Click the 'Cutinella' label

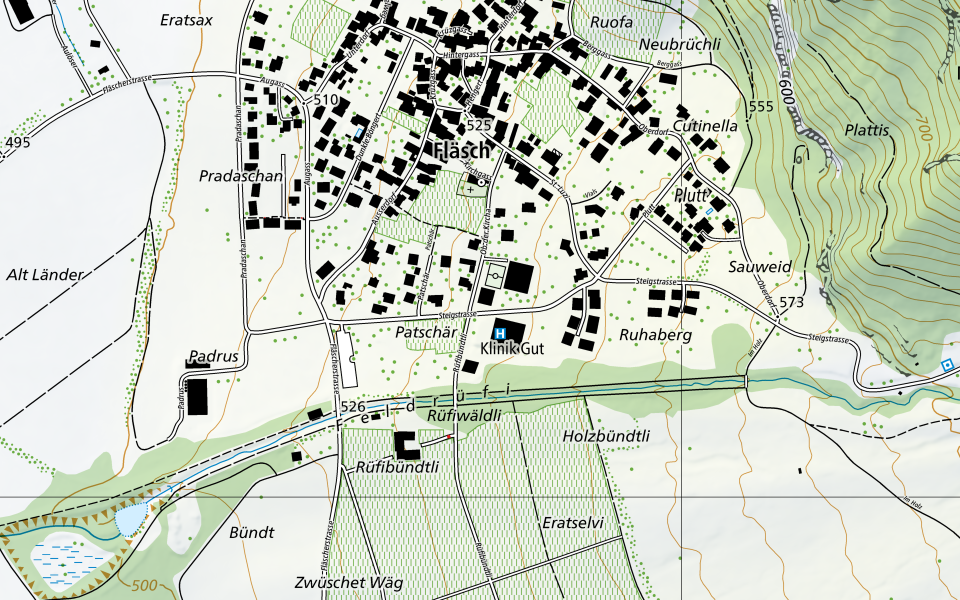coord(705,126)
